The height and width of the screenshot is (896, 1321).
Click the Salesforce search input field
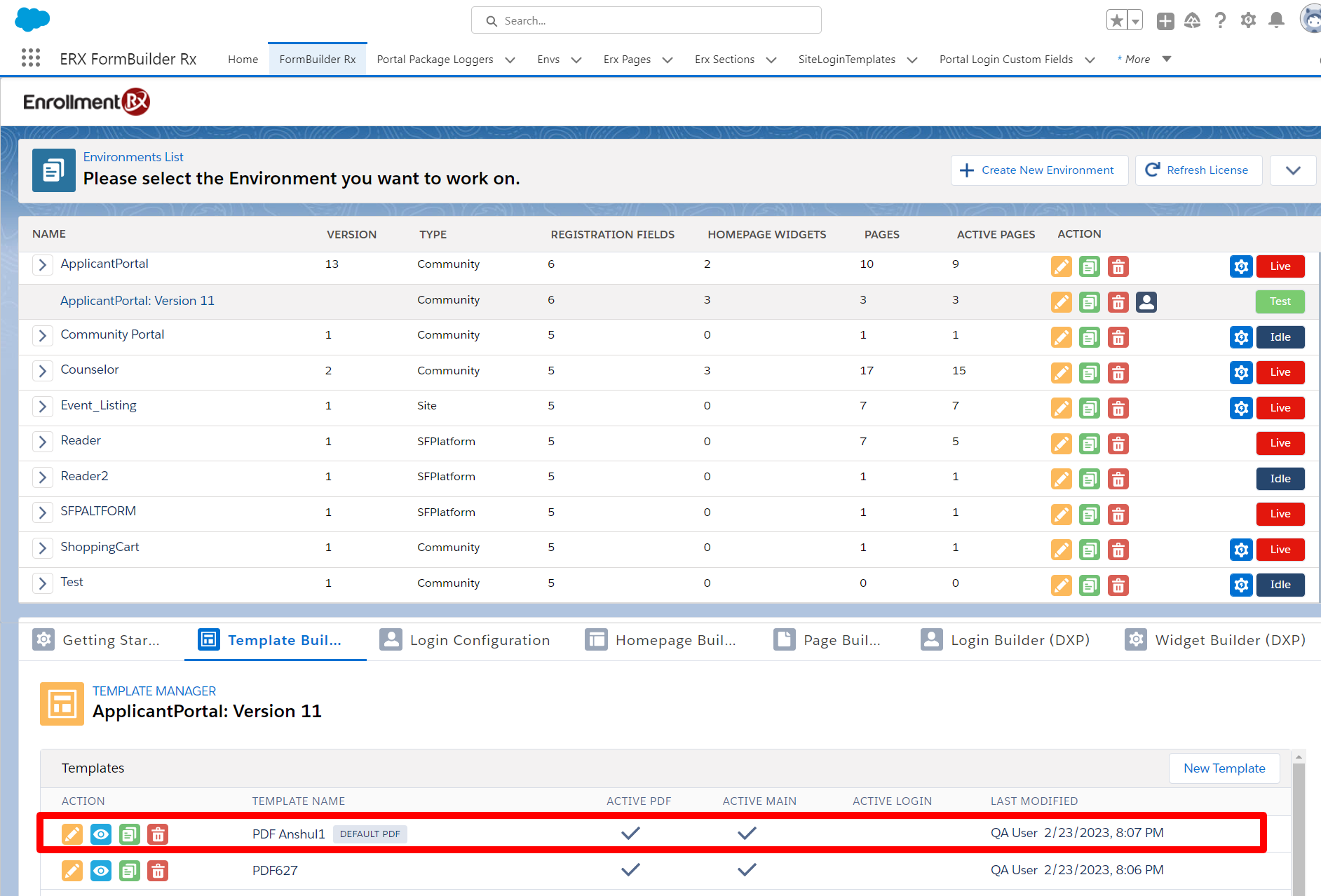646,21
